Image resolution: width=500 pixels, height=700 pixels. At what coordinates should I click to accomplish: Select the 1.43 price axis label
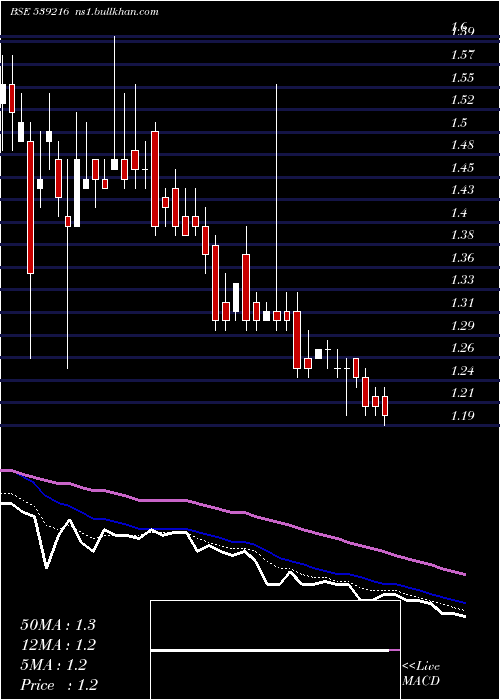462,190
